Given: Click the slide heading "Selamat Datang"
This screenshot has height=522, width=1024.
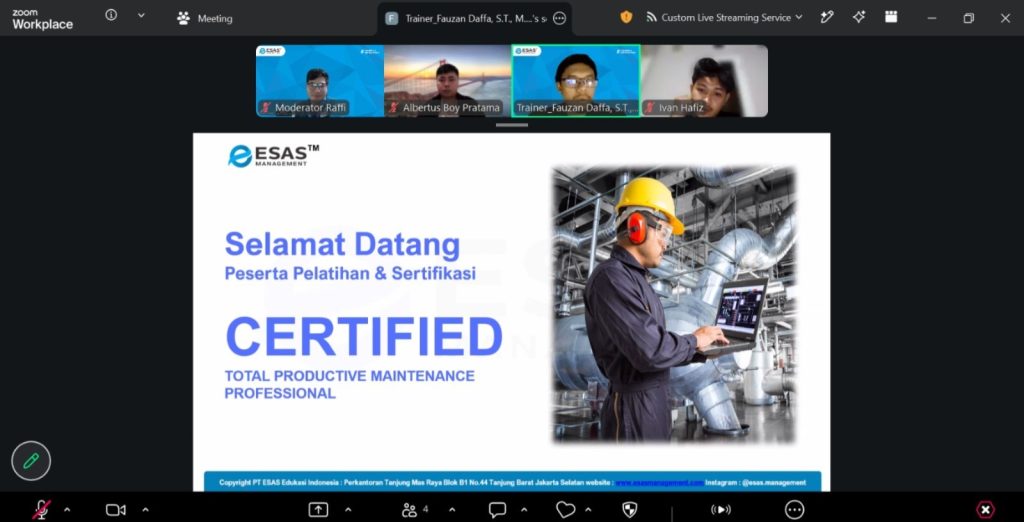Looking at the screenshot, I should coord(342,245).
